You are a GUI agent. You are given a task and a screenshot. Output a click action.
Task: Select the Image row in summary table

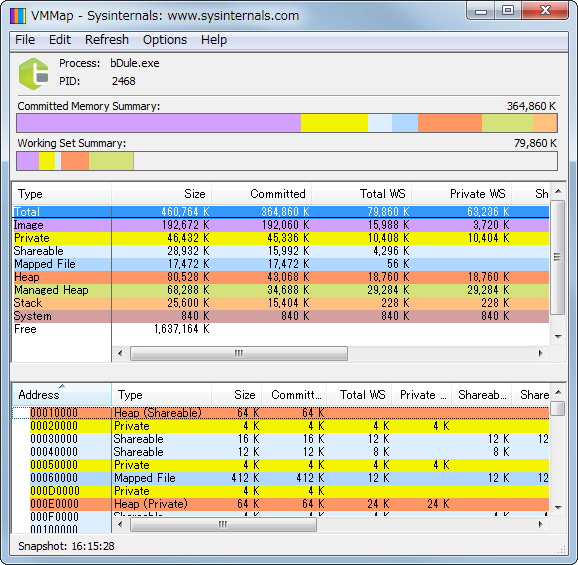coord(281,225)
